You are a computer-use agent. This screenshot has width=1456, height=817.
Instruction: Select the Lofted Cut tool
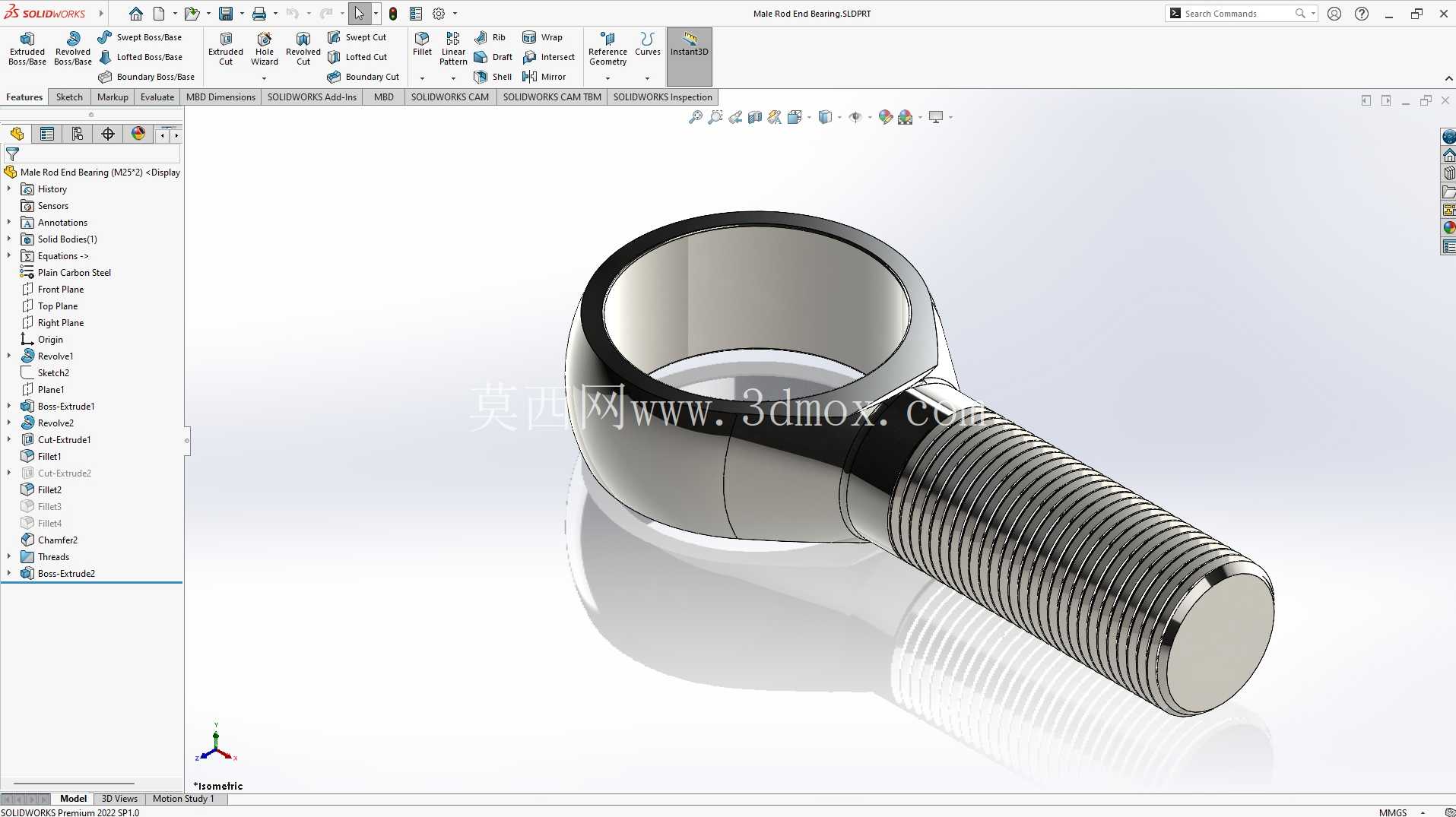[357, 57]
